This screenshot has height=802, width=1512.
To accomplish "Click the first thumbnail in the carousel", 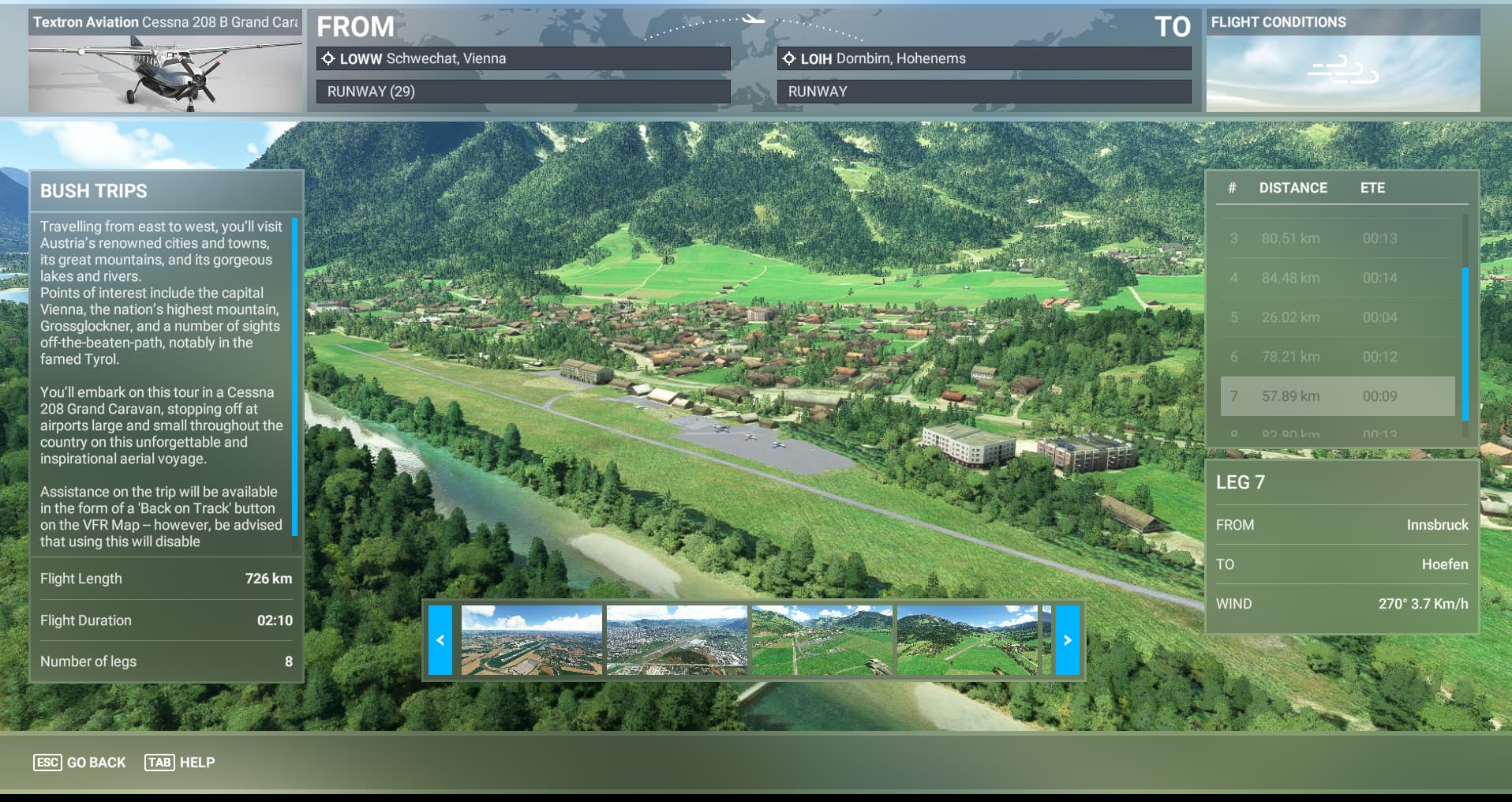I will (531, 640).
